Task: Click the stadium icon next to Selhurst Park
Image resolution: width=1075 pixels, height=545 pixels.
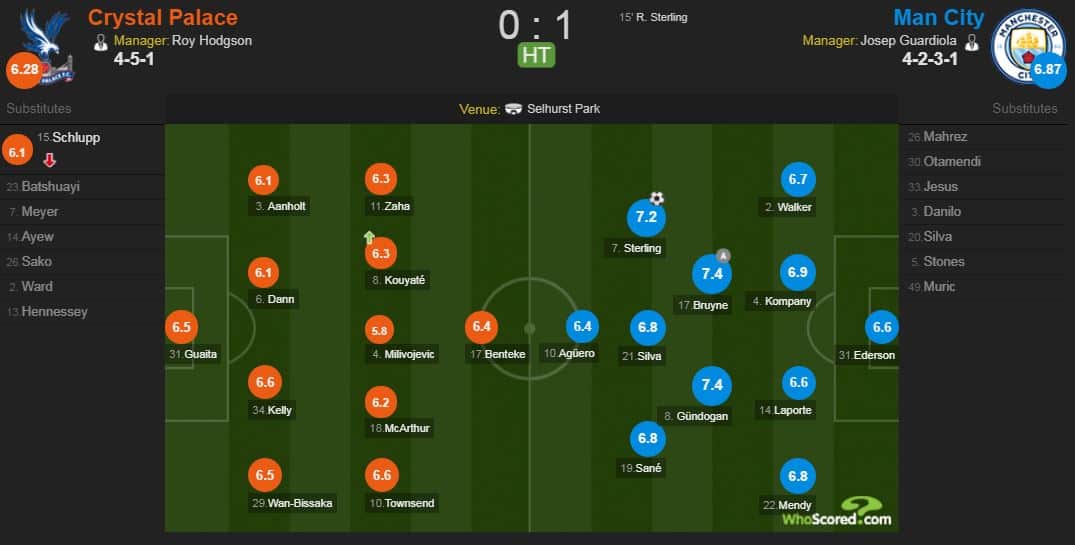Action: 514,108
